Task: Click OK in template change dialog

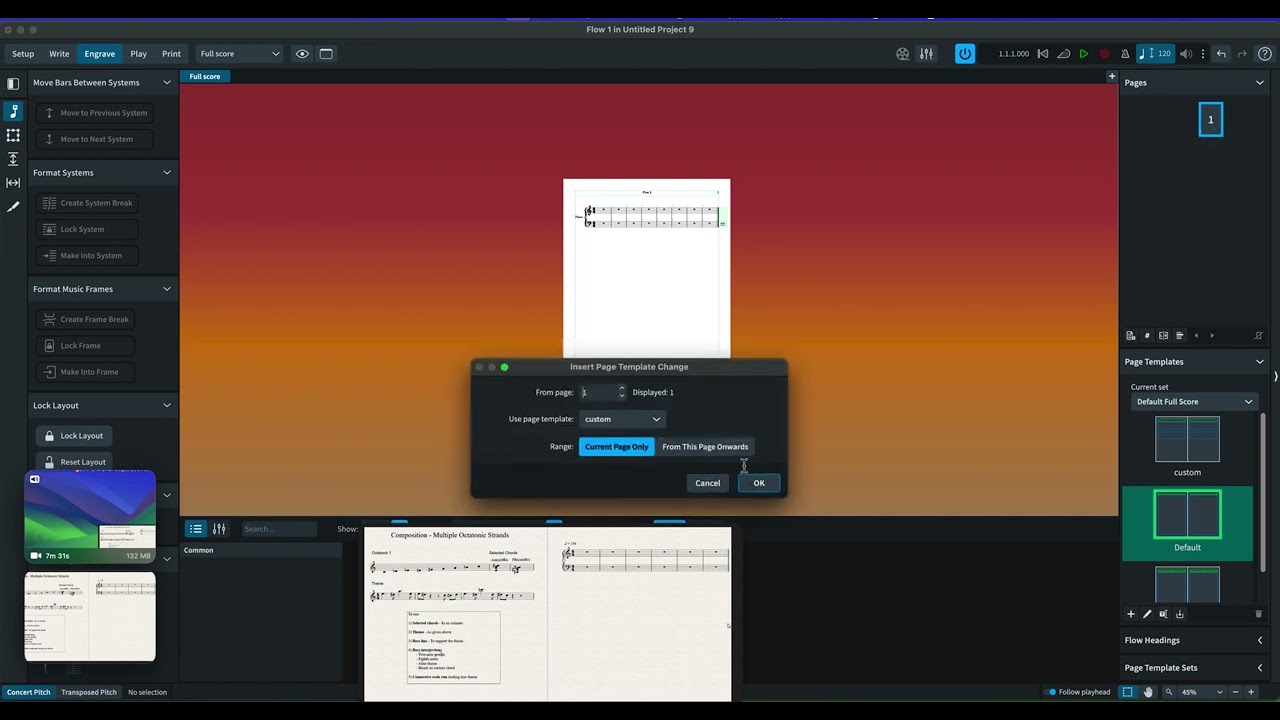Action: 759,483
